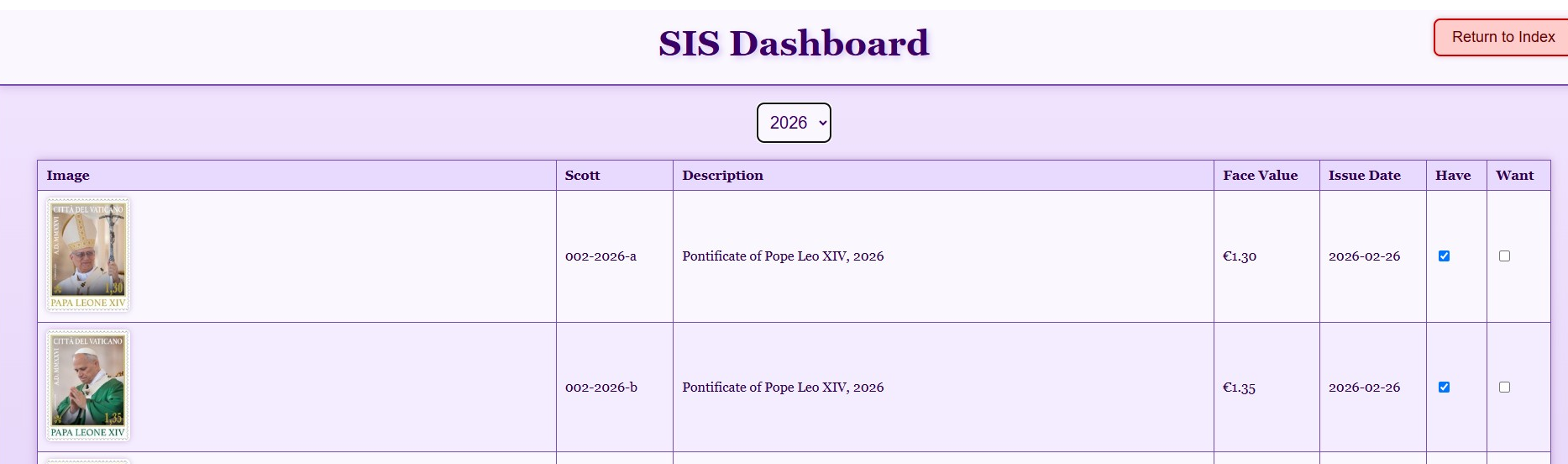Open the €1.30 Papa Leone XIV stamp image
Screen dimensions: 1568x464
point(88,255)
